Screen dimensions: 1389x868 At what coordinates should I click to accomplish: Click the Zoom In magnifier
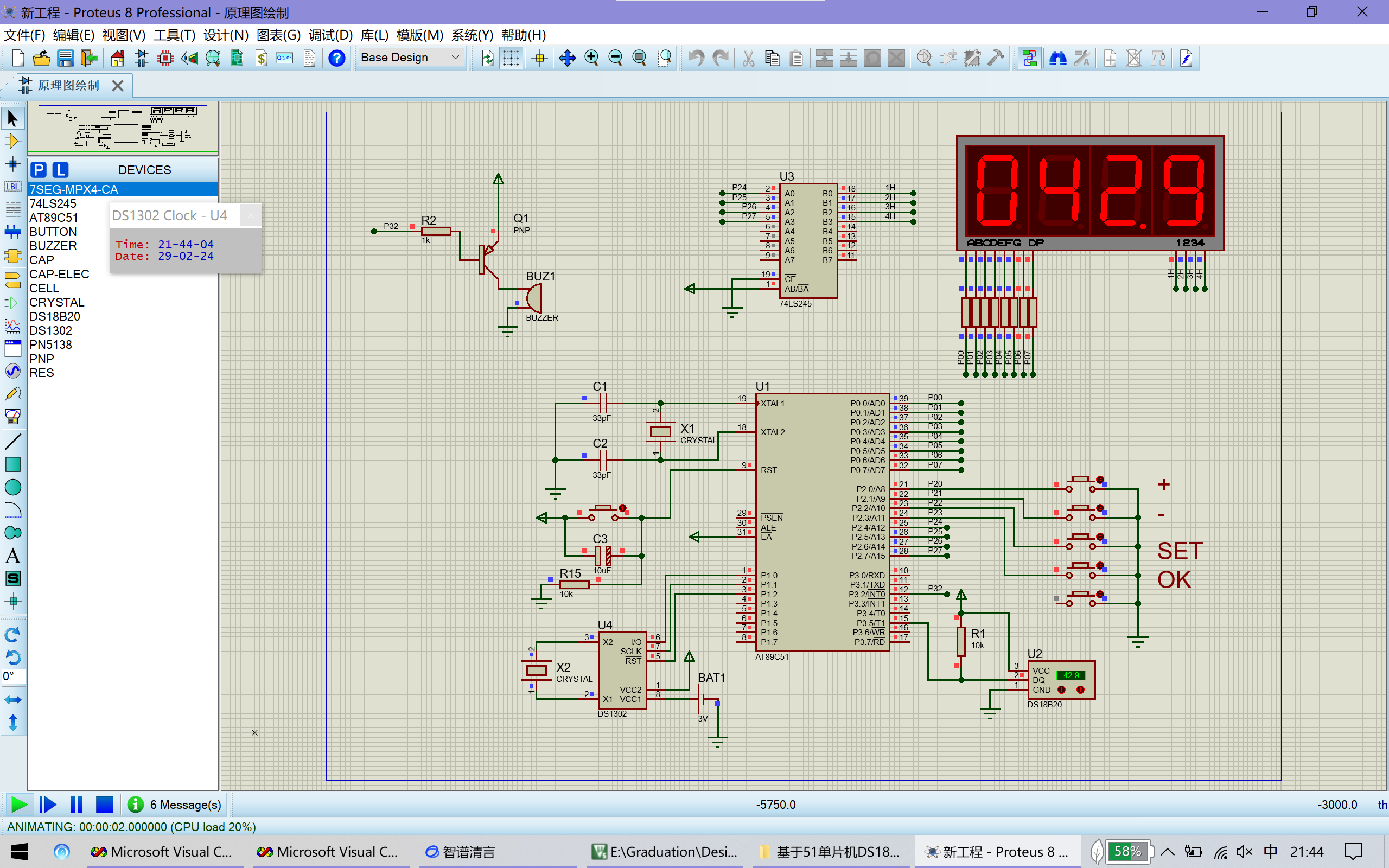pyautogui.click(x=591, y=58)
